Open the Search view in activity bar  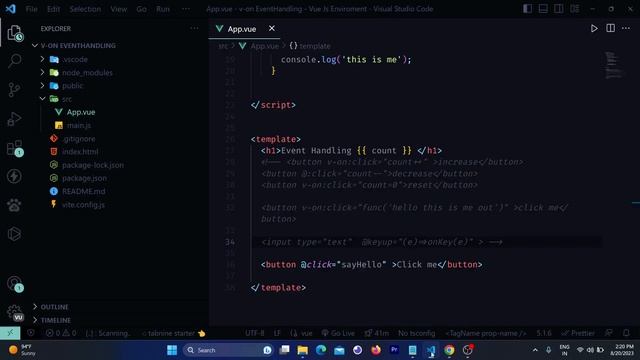15,61
